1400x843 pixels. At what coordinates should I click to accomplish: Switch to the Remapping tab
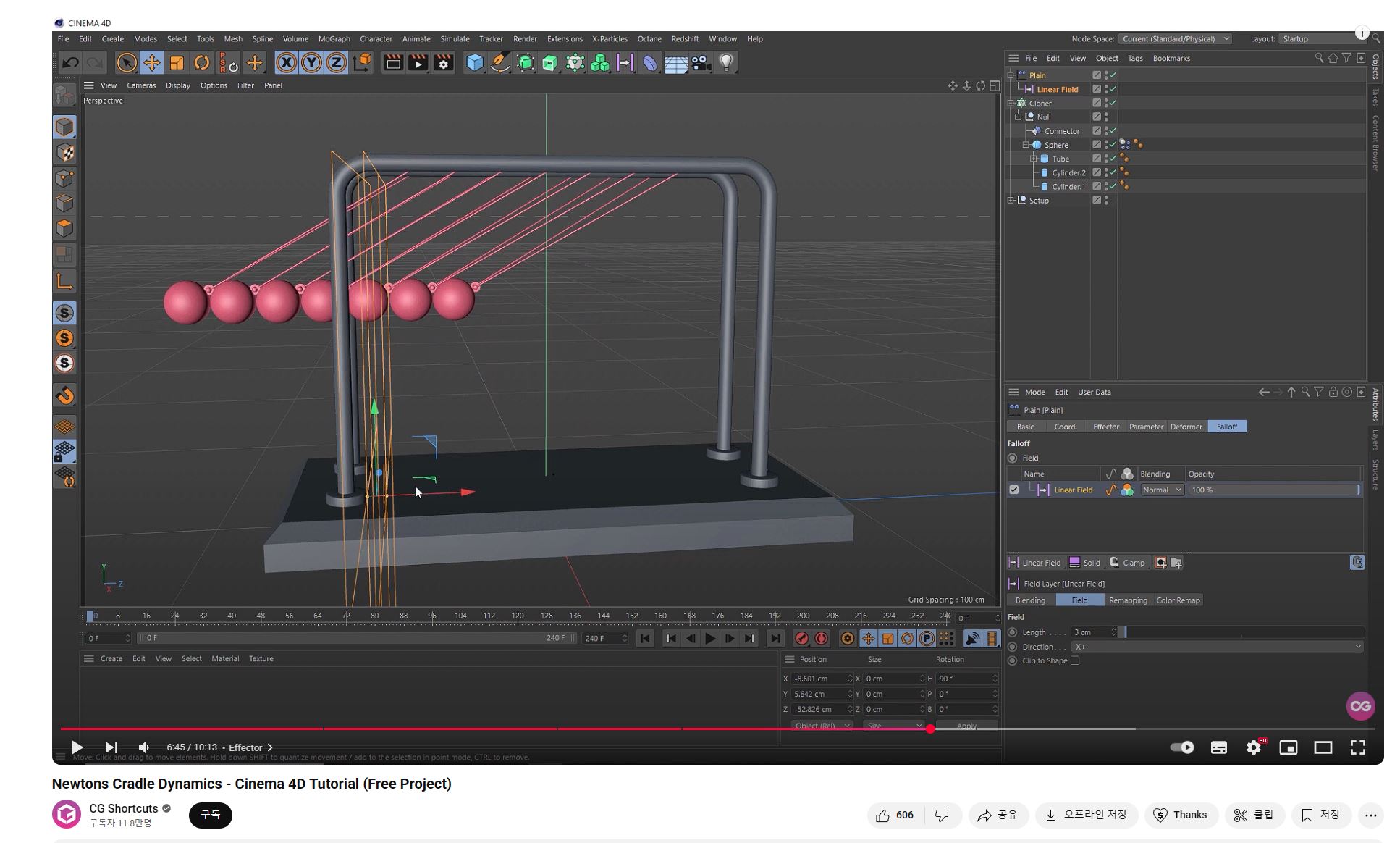tap(1128, 600)
